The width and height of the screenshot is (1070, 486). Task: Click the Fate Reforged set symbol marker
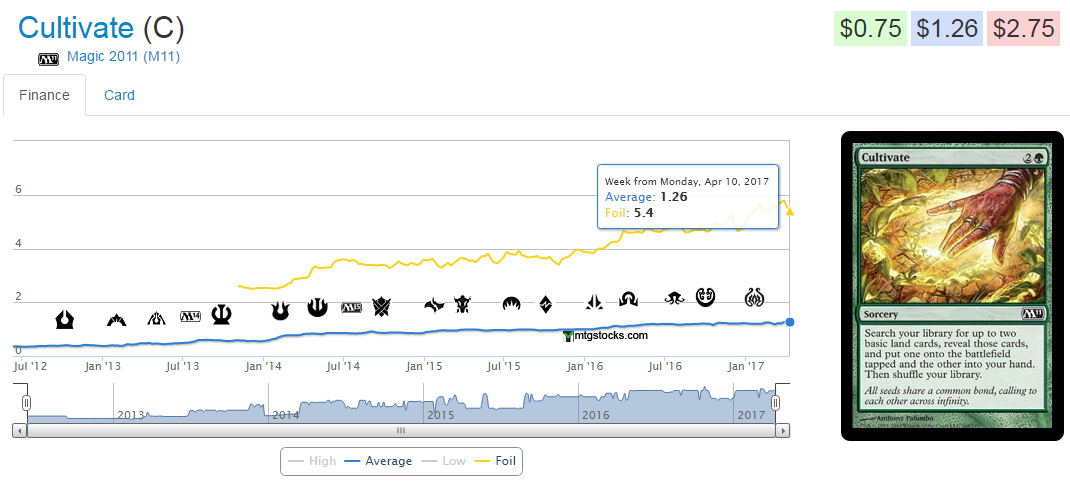(435, 305)
